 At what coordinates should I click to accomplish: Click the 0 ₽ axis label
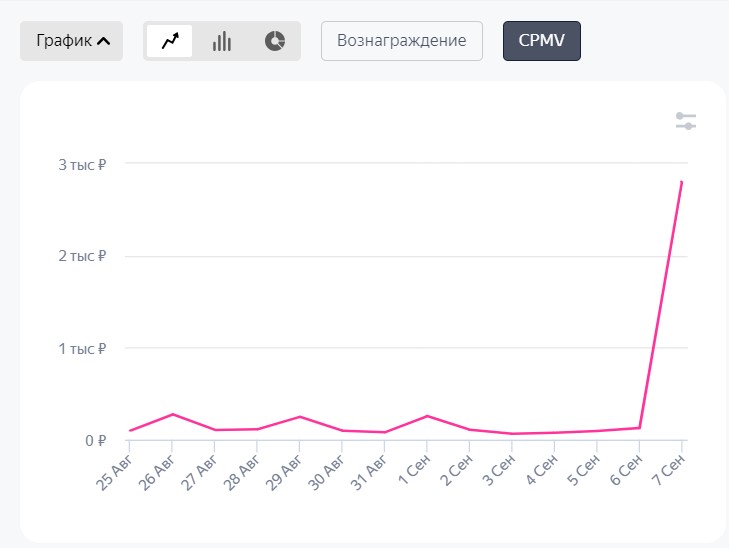(x=95, y=440)
